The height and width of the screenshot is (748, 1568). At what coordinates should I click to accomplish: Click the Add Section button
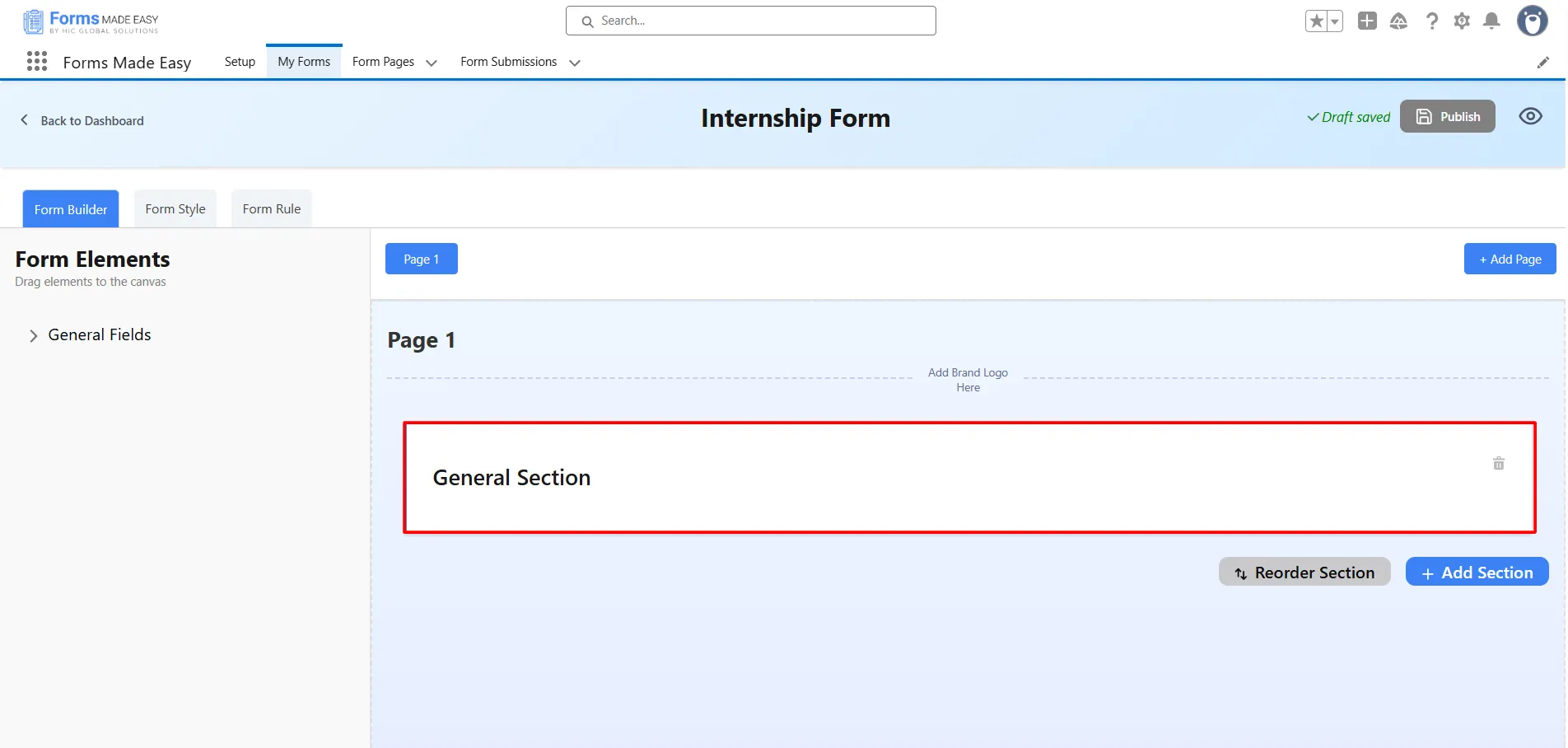(x=1477, y=573)
